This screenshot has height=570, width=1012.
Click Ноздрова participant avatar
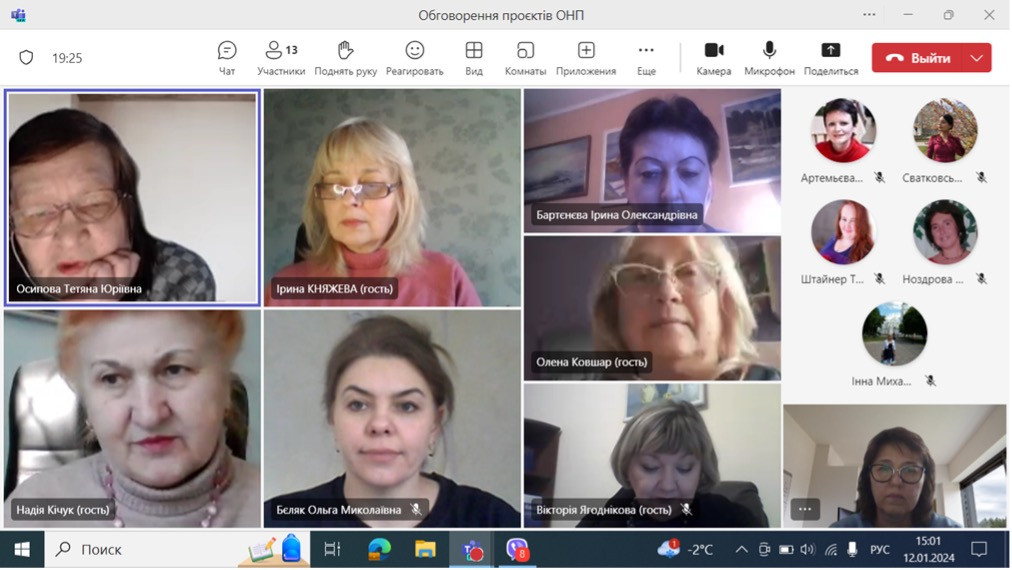(x=946, y=232)
